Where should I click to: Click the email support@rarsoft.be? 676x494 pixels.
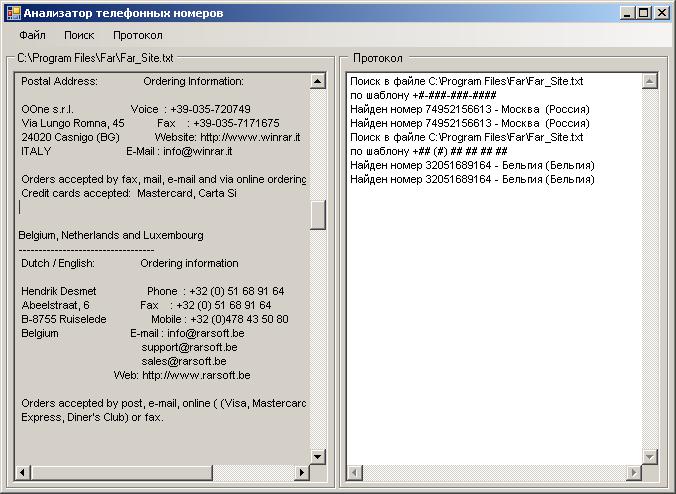[189, 347]
